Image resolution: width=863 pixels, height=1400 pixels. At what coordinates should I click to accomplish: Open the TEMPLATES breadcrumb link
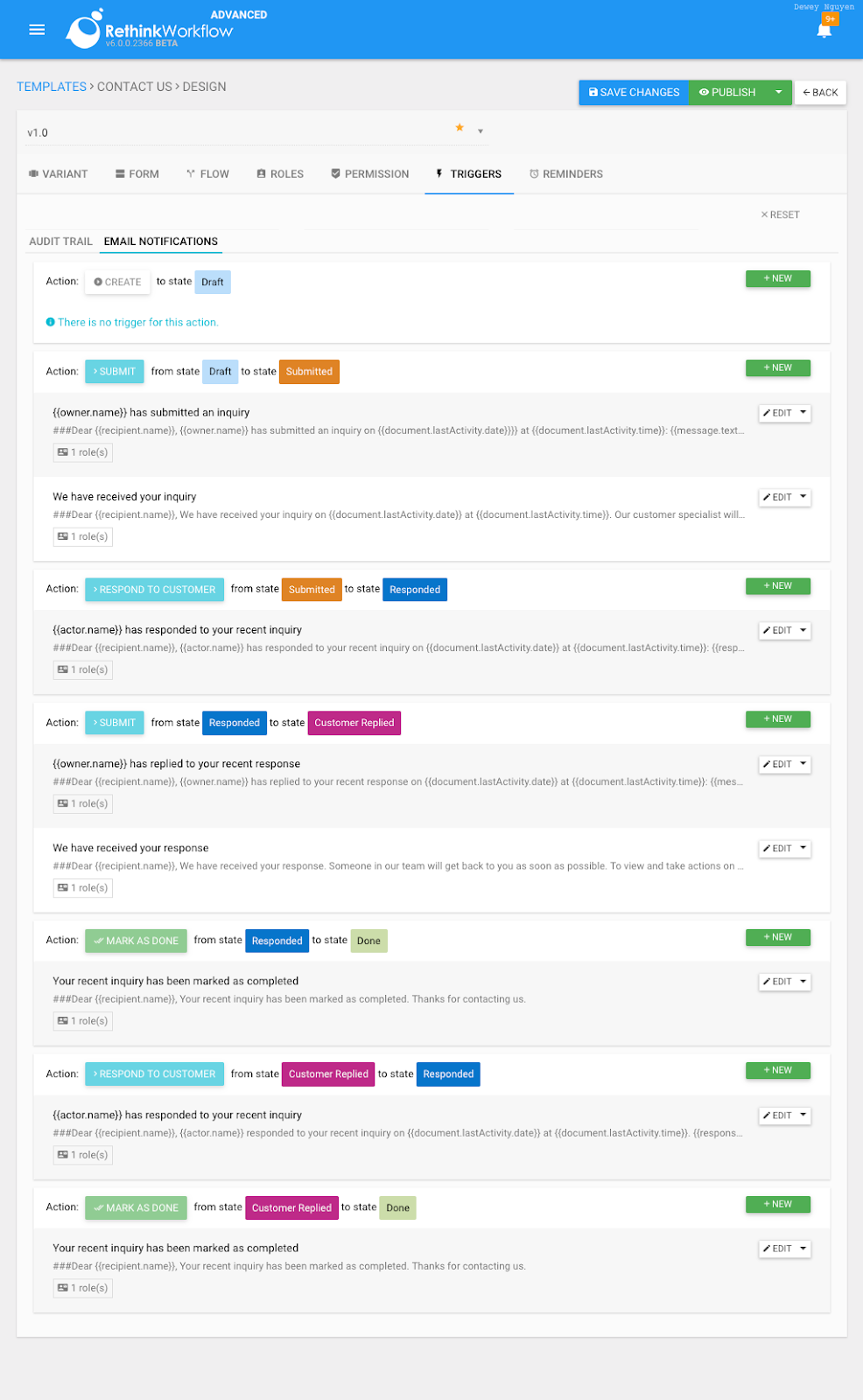coord(51,87)
